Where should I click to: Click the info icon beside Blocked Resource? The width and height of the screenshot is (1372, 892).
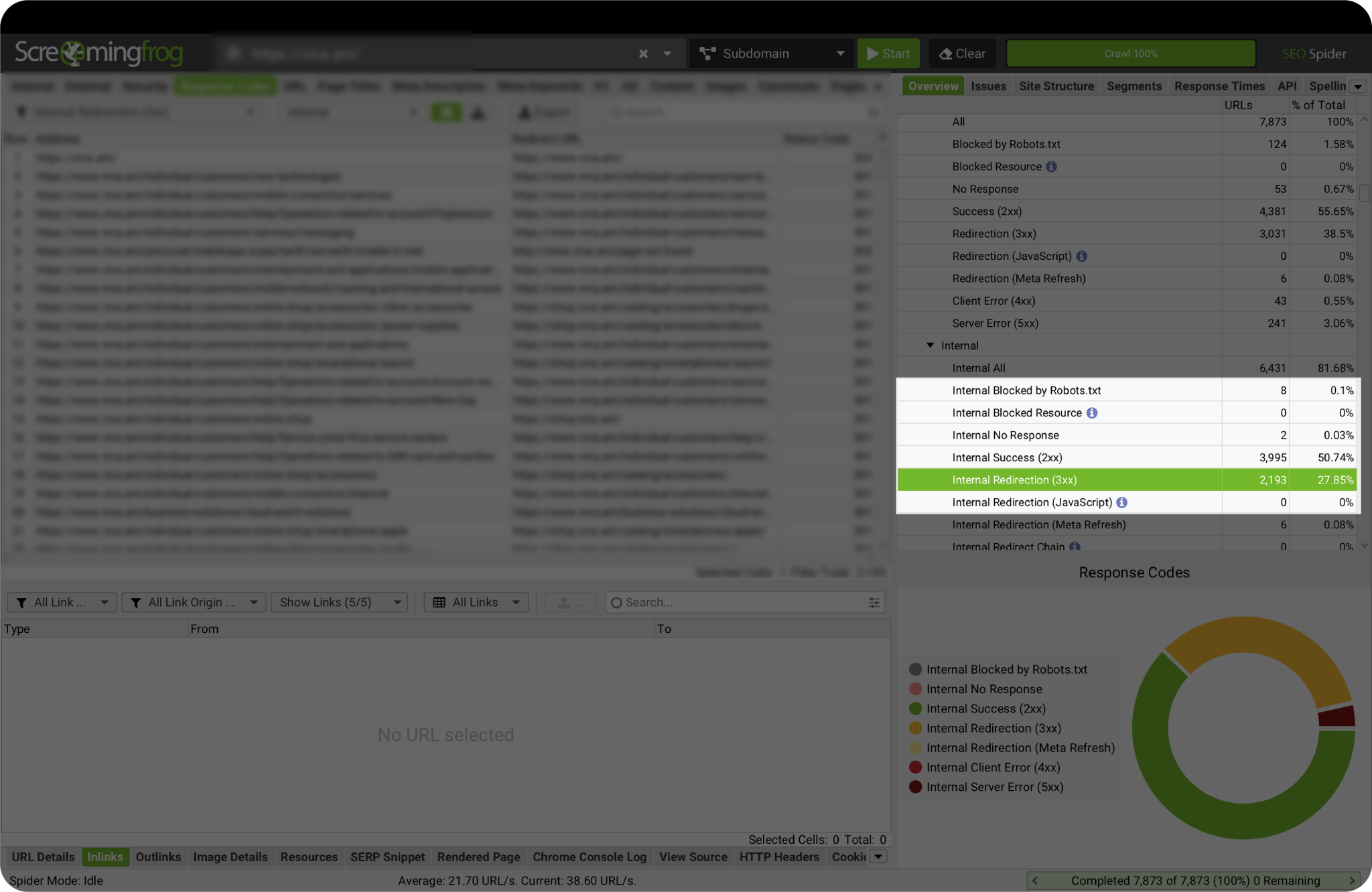click(1052, 166)
